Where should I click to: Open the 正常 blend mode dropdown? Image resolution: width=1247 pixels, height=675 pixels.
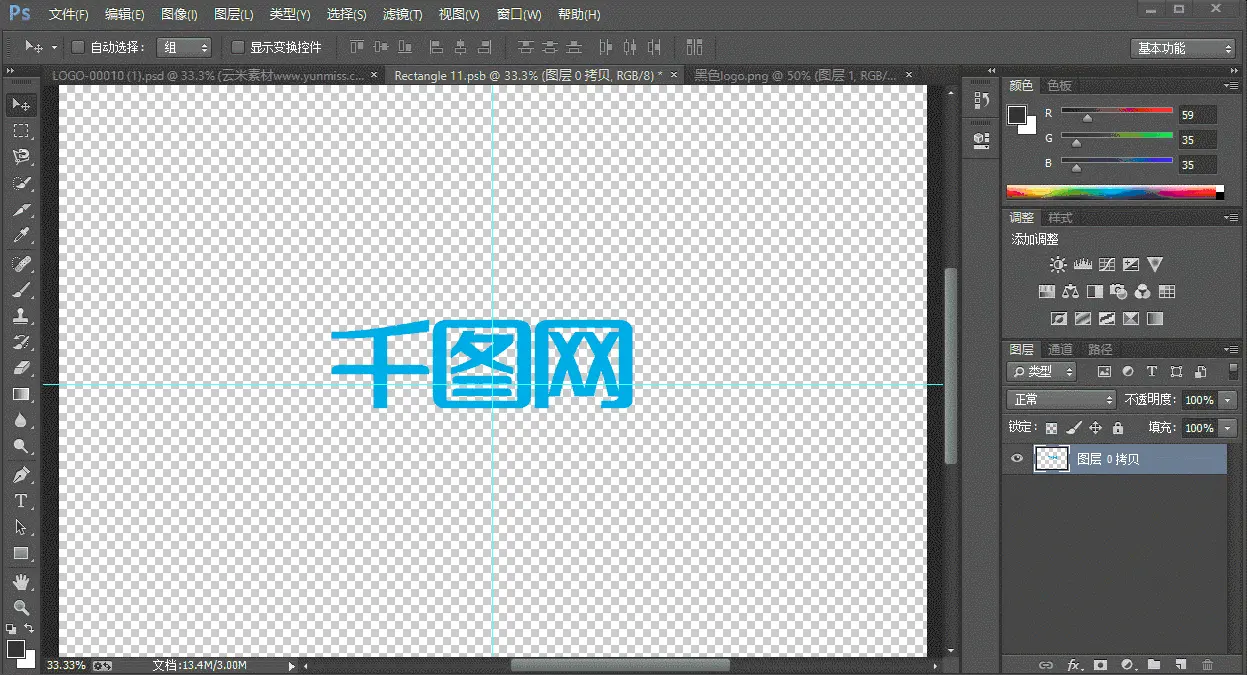pyautogui.click(x=1061, y=399)
